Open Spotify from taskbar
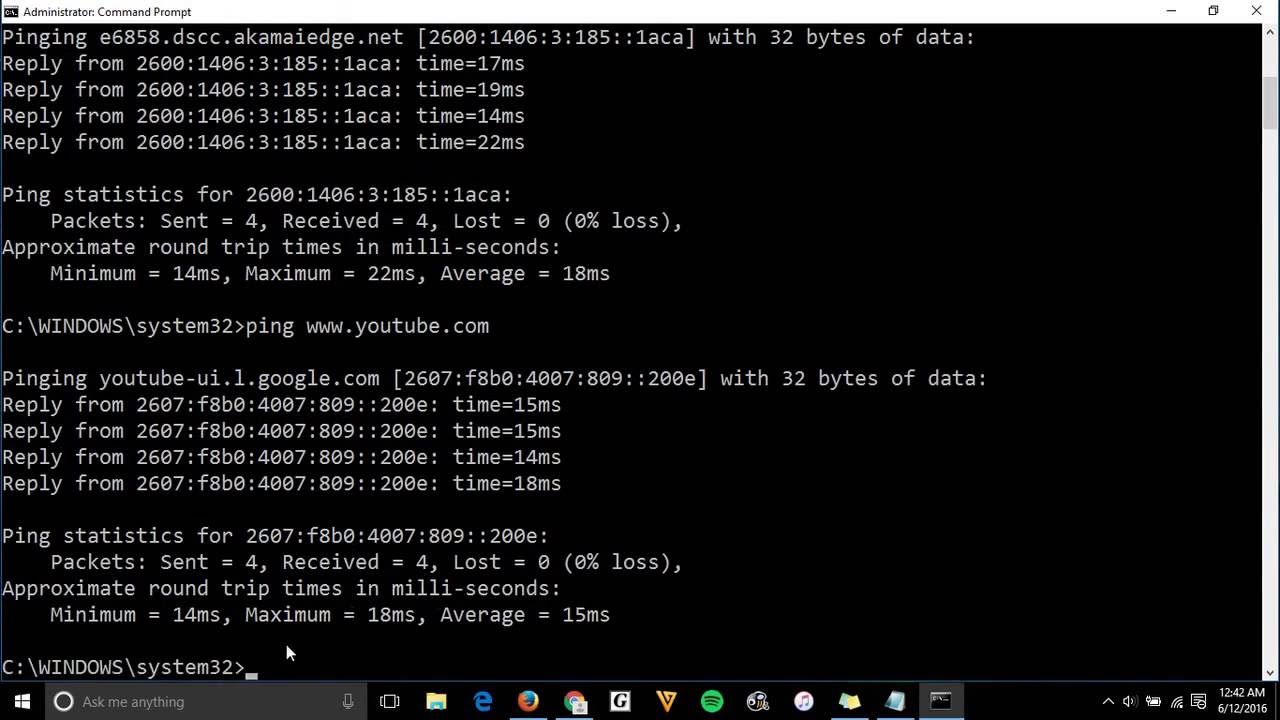Viewport: 1280px width, 720px height. point(712,701)
